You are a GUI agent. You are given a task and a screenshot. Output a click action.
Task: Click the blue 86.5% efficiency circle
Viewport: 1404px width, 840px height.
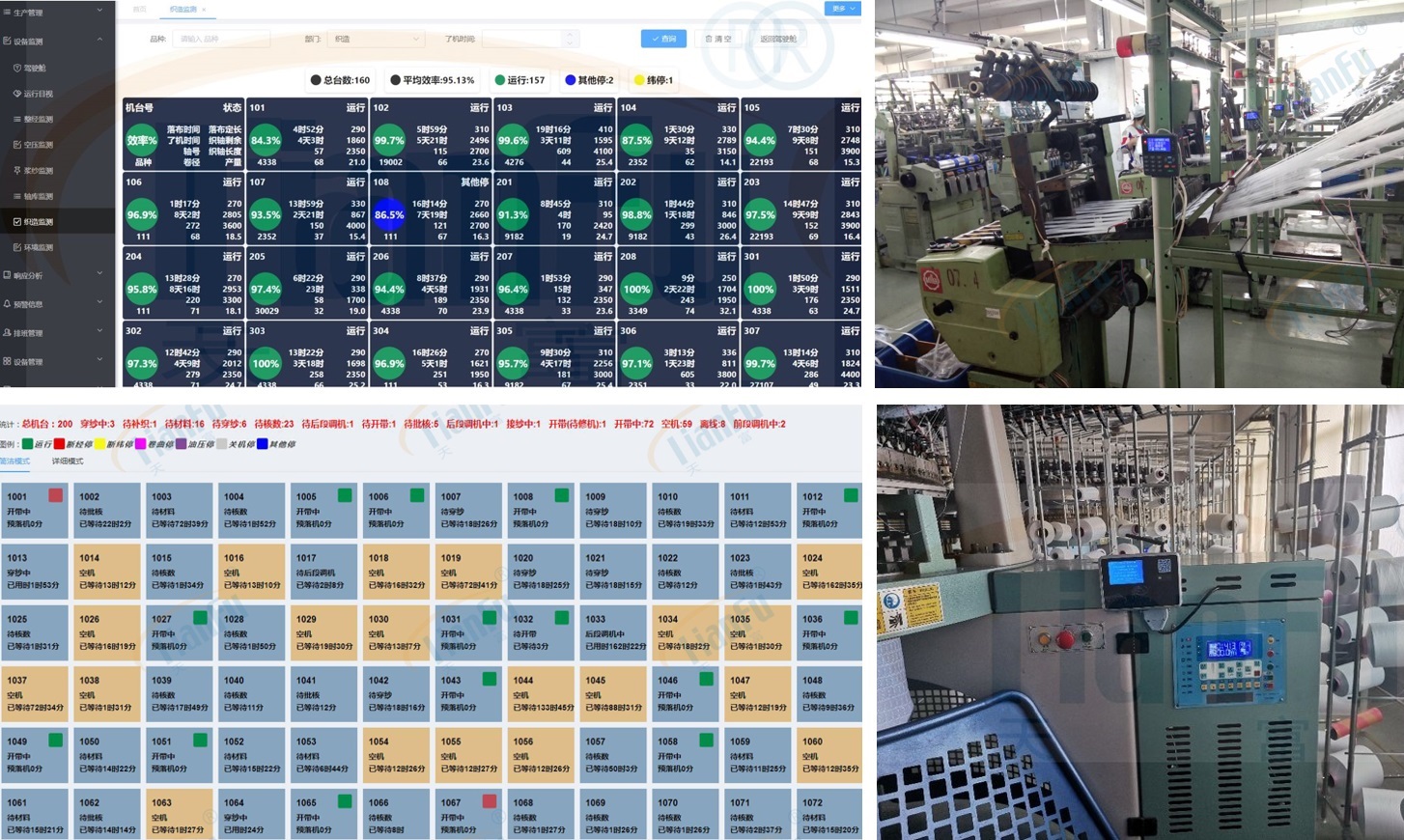tap(389, 215)
